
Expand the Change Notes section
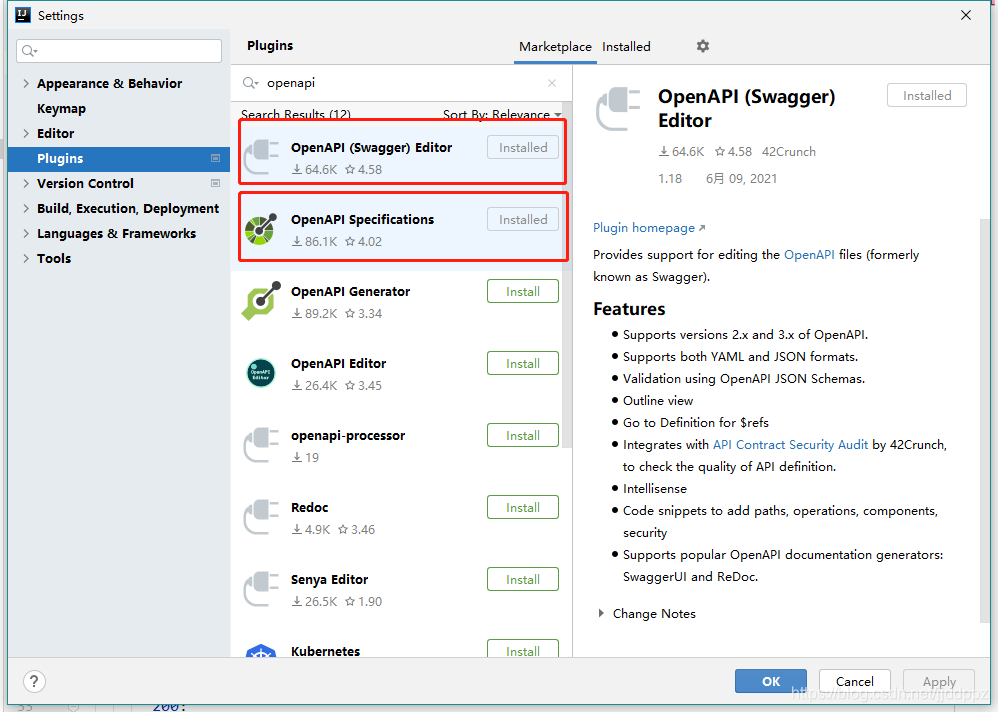click(x=601, y=613)
